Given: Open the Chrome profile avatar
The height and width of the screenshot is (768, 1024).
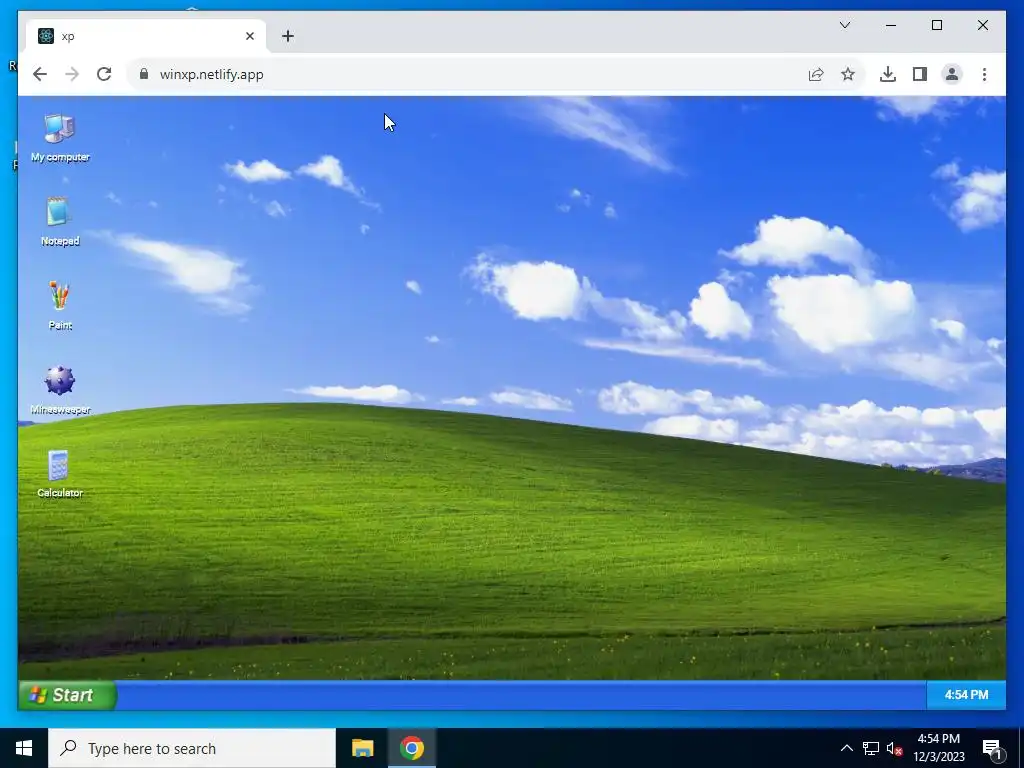Looking at the screenshot, I should point(952,74).
